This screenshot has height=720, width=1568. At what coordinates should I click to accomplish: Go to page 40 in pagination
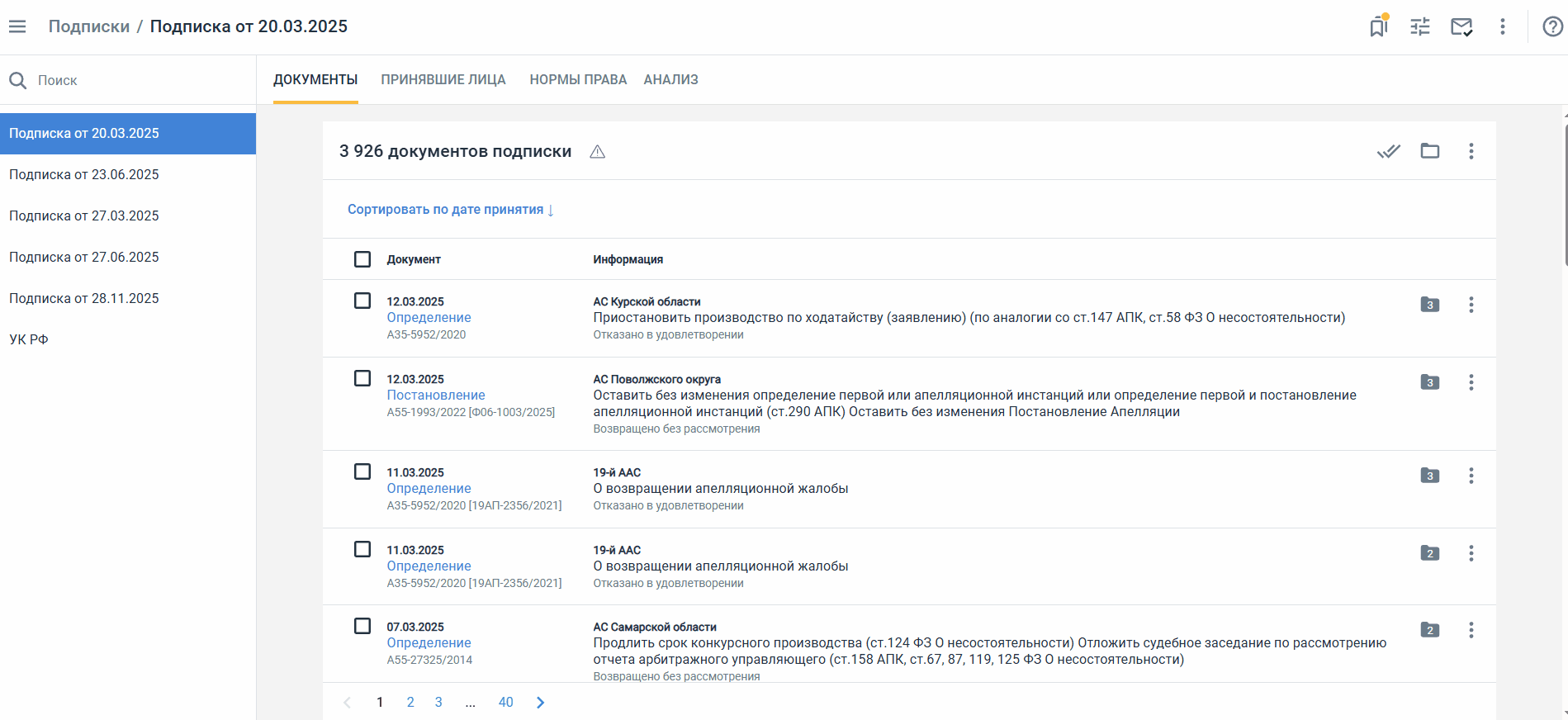pyautogui.click(x=505, y=702)
